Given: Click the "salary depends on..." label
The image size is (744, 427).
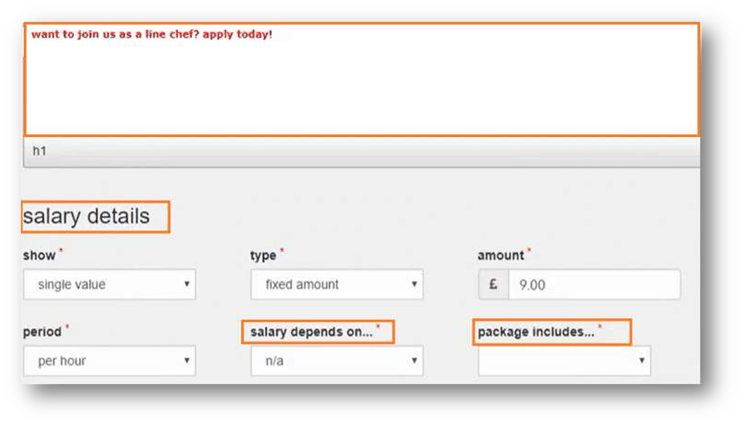Looking at the screenshot, I should [310, 332].
